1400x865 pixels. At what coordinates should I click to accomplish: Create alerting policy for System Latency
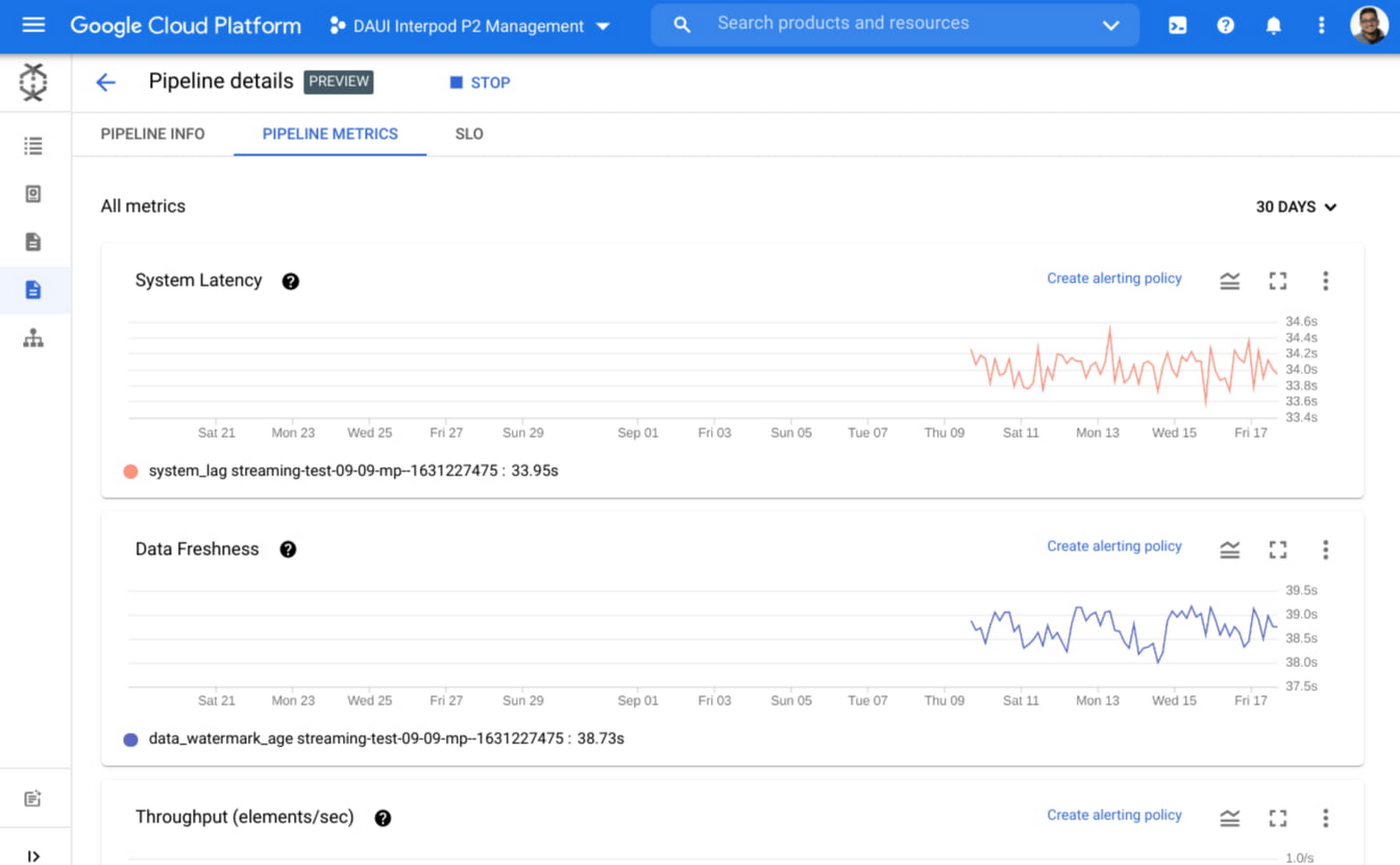1114,278
